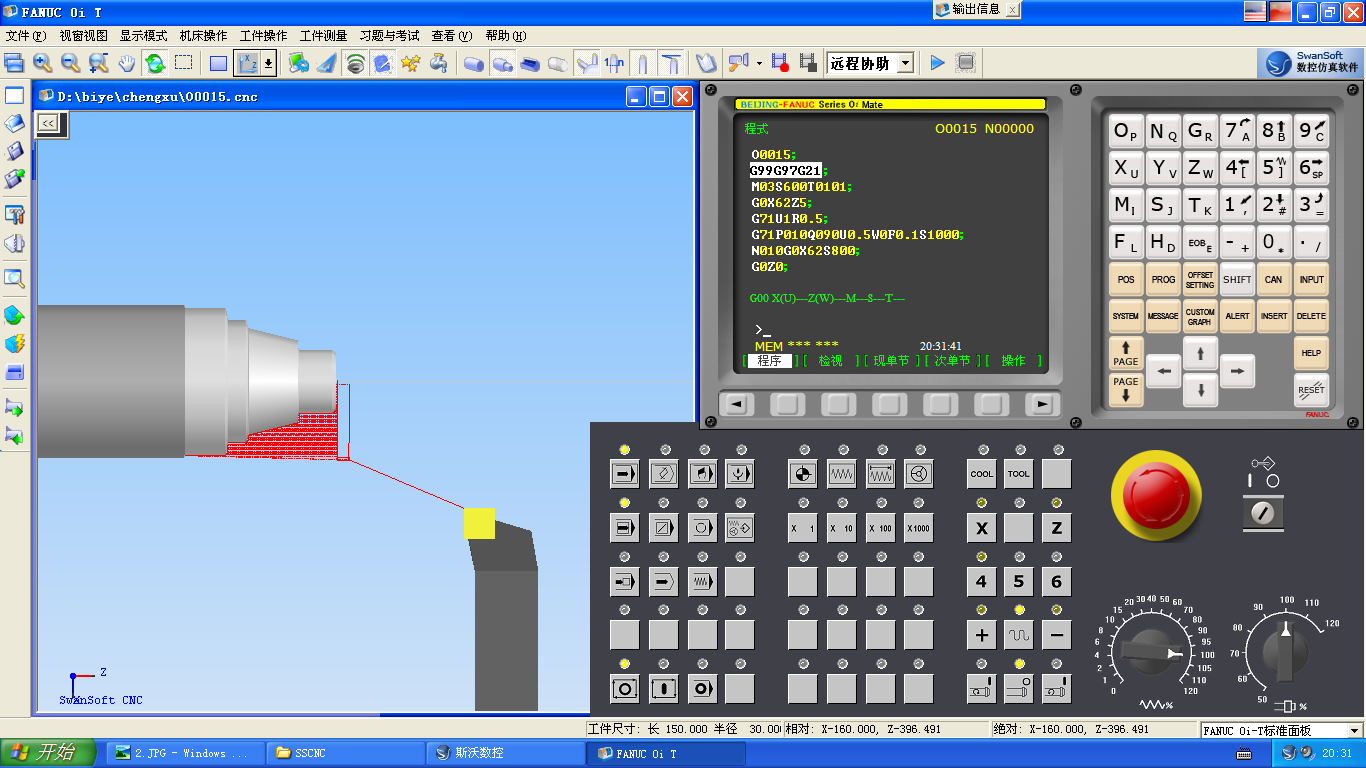Click program line G71U1R0.5

(790, 218)
